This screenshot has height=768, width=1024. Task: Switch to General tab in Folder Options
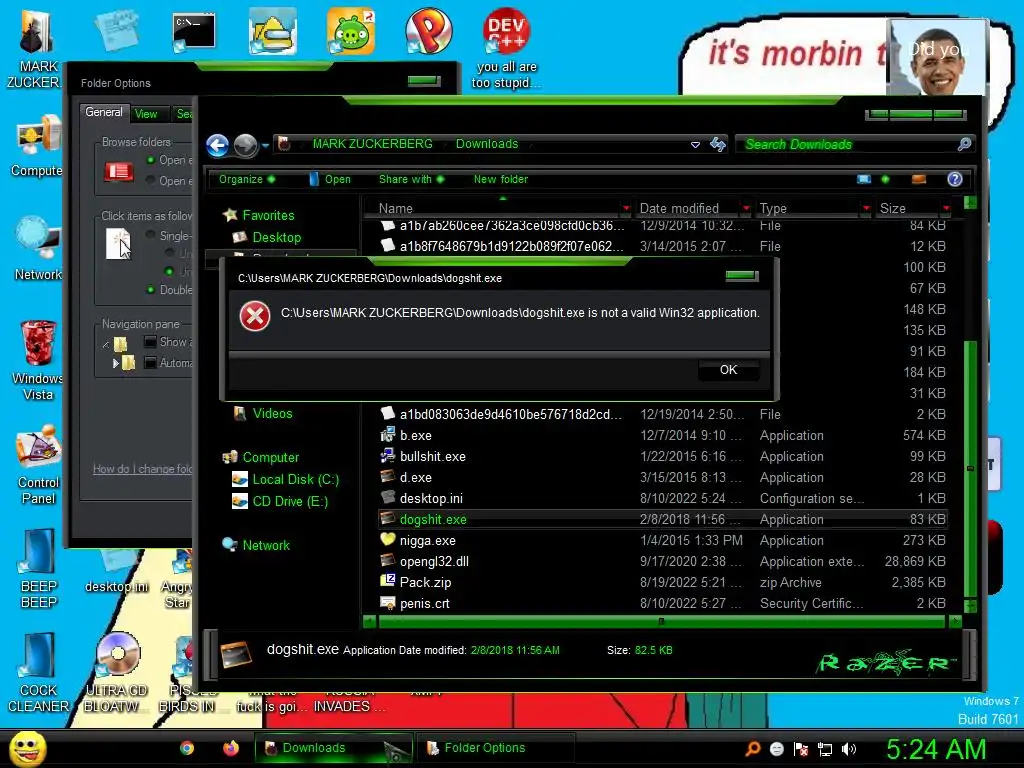104,112
